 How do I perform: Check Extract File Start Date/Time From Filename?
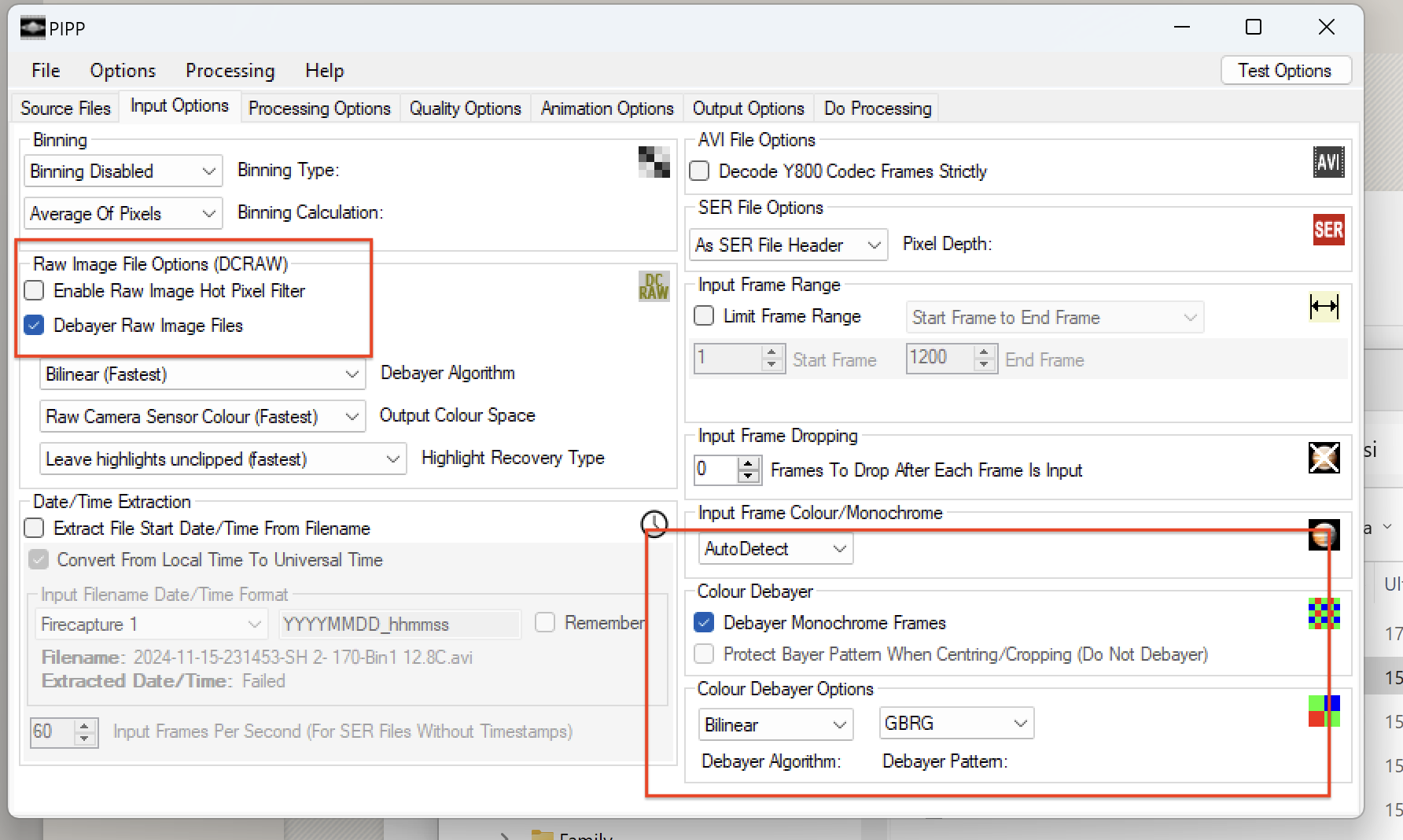pyautogui.click(x=34, y=529)
